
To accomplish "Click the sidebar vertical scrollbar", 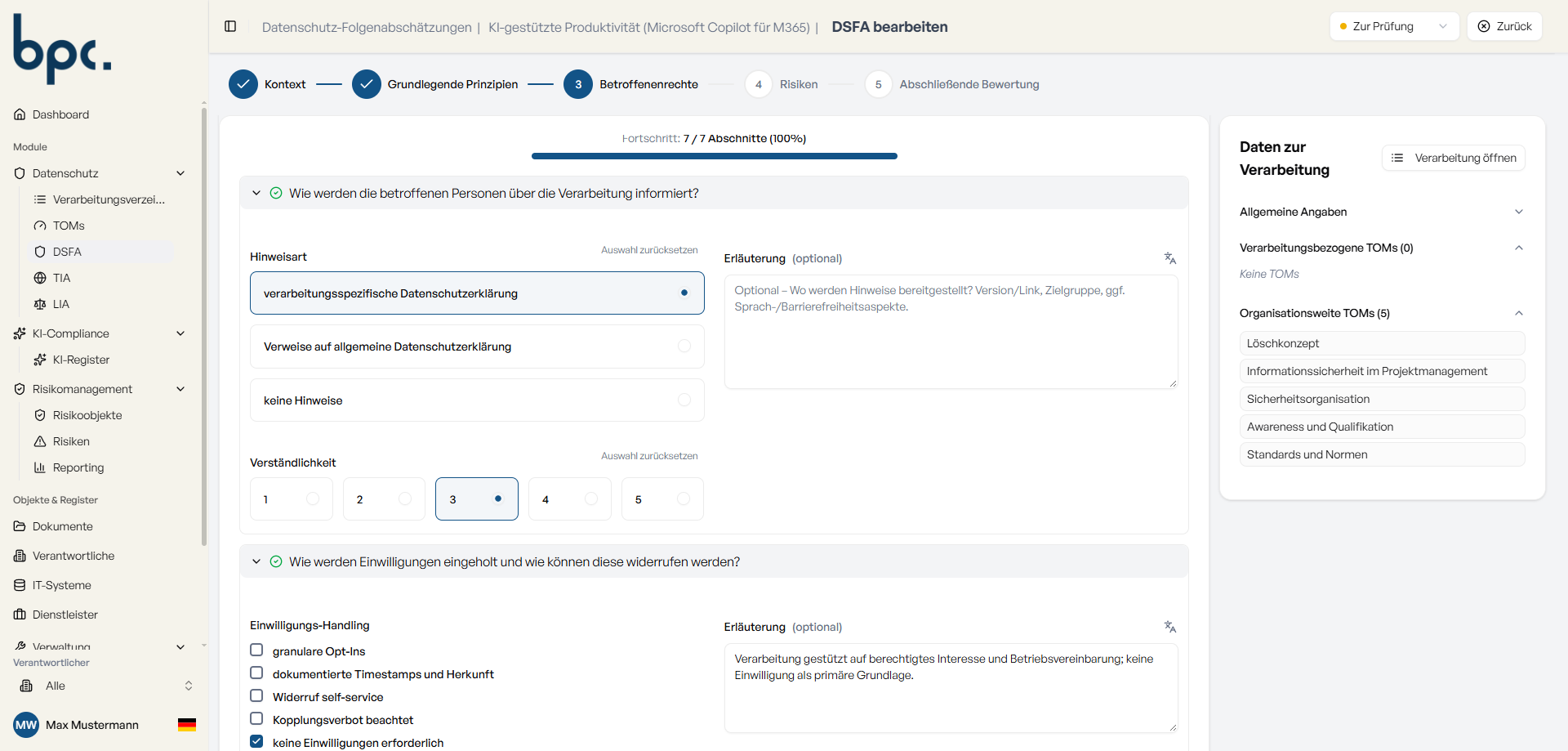I will pos(204,327).
